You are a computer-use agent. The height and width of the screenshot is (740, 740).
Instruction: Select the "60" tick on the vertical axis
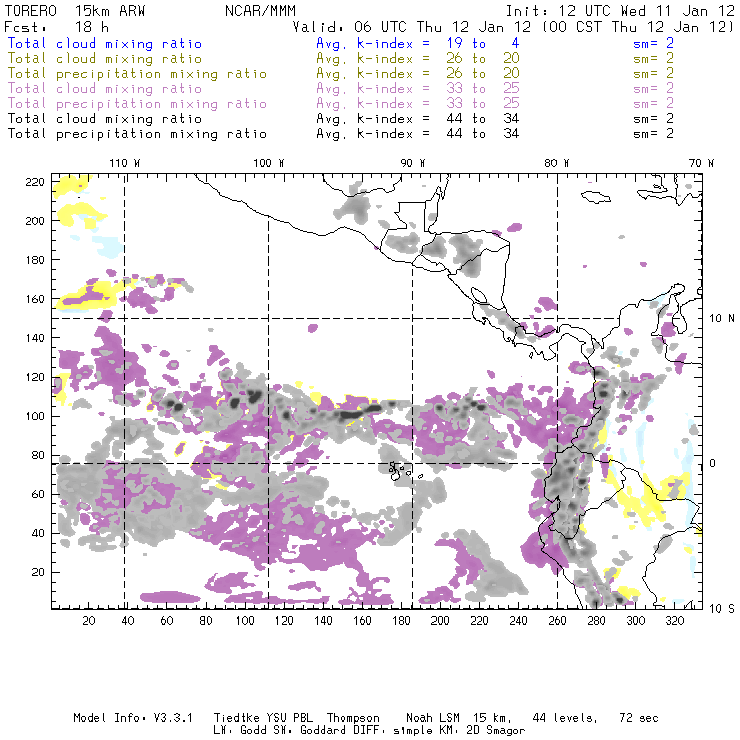pos(38,494)
